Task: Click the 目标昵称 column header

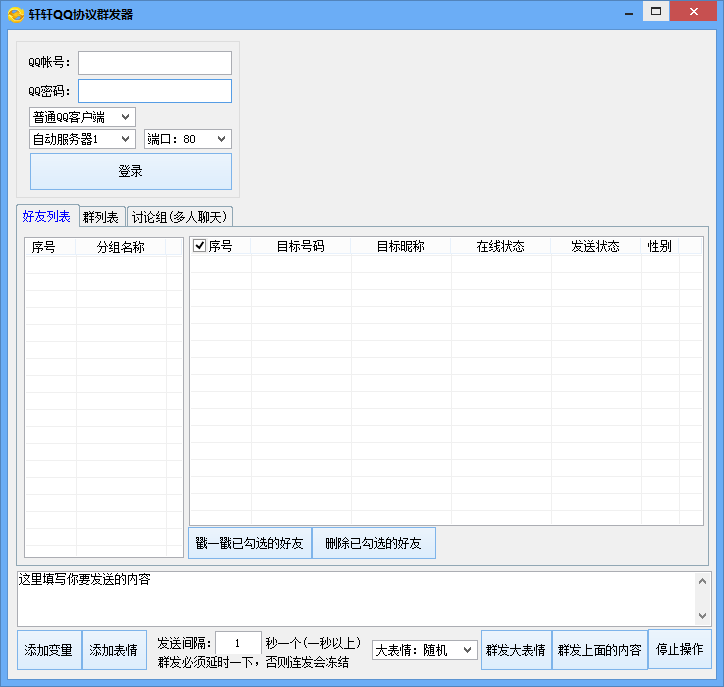Action: point(401,247)
